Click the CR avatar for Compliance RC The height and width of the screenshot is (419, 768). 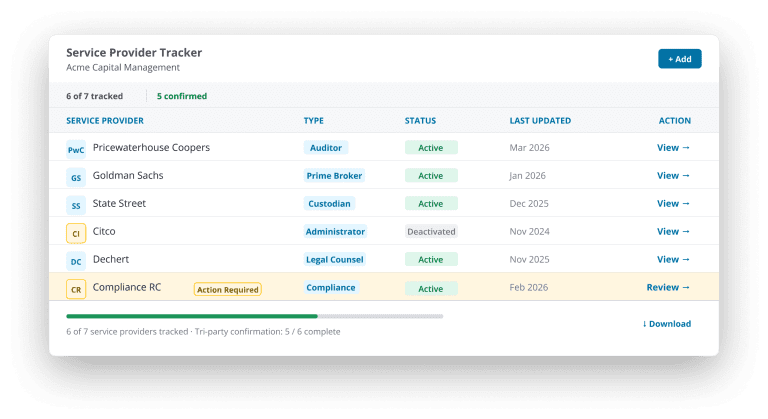pyautogui.click(x=76, y=289)
